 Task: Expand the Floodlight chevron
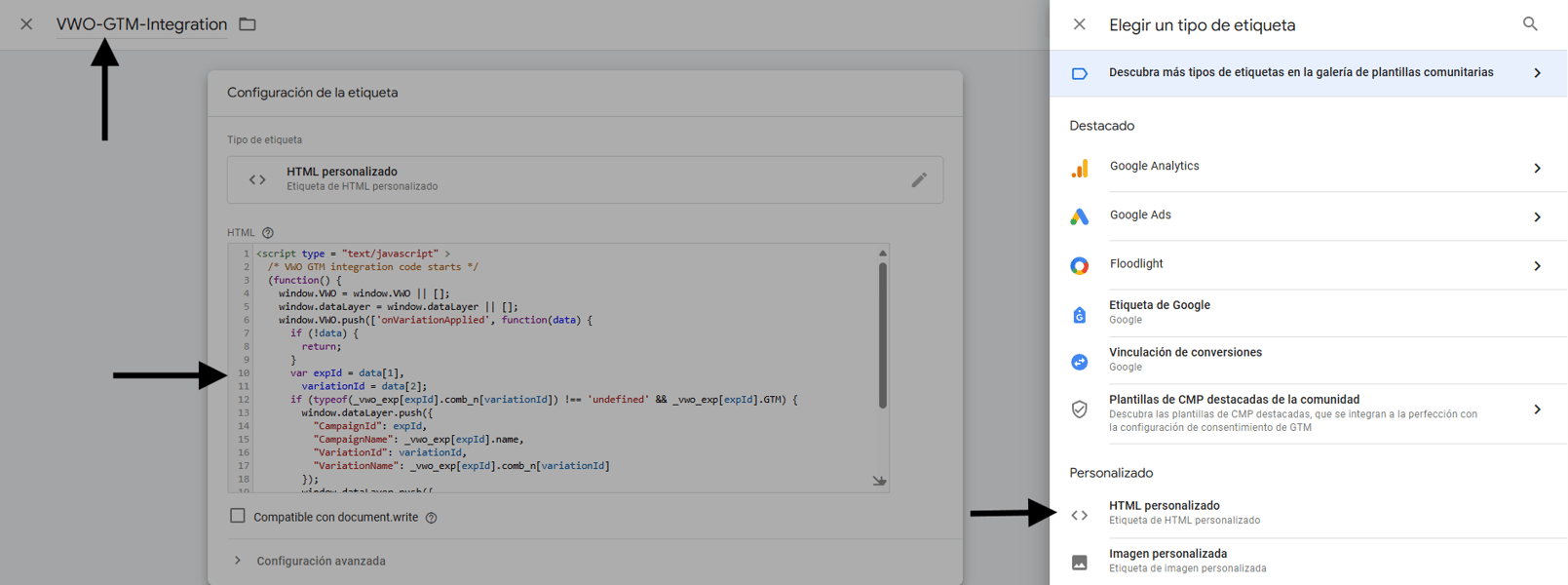point(1537,266)
